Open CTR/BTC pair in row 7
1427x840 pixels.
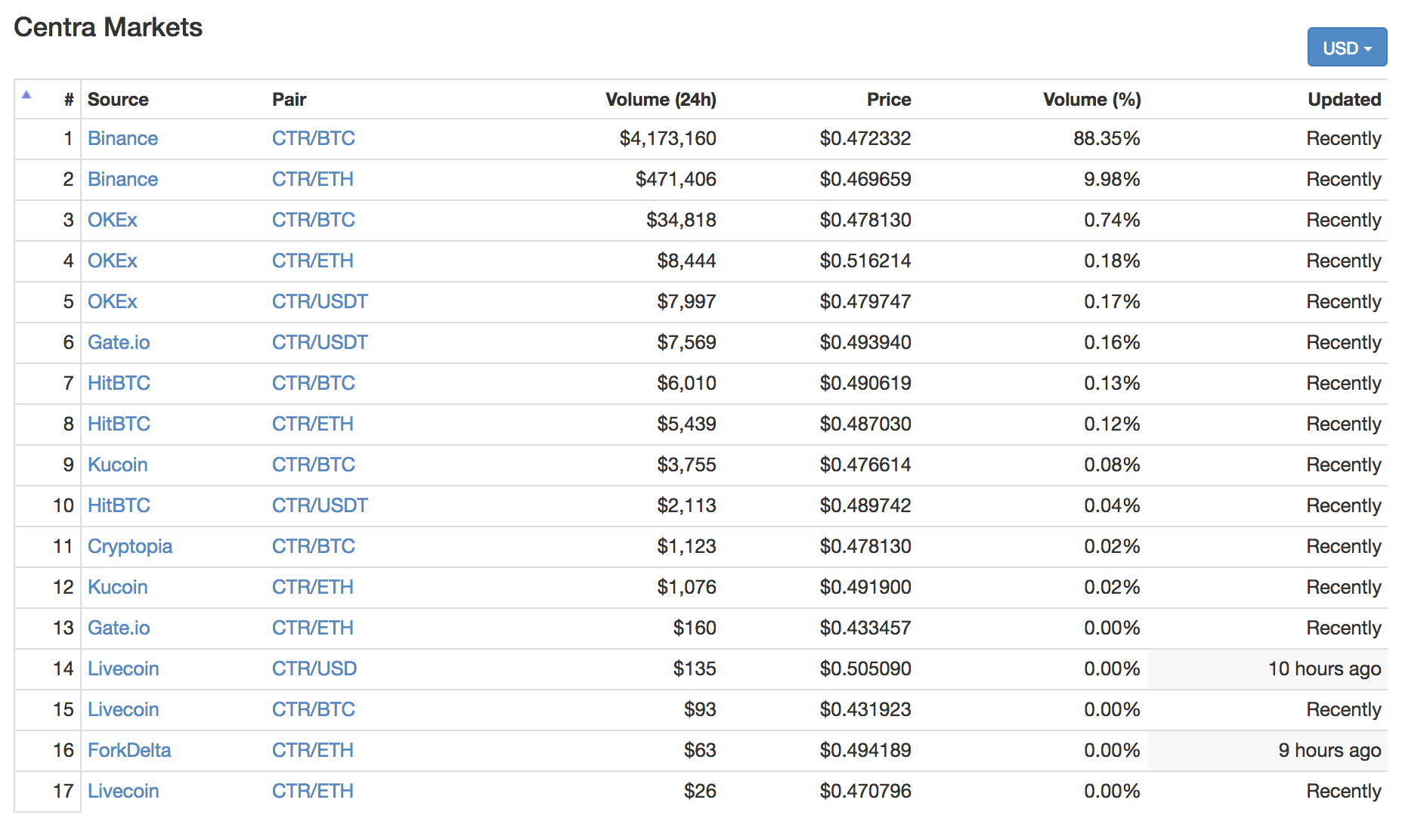coord(313,383)
